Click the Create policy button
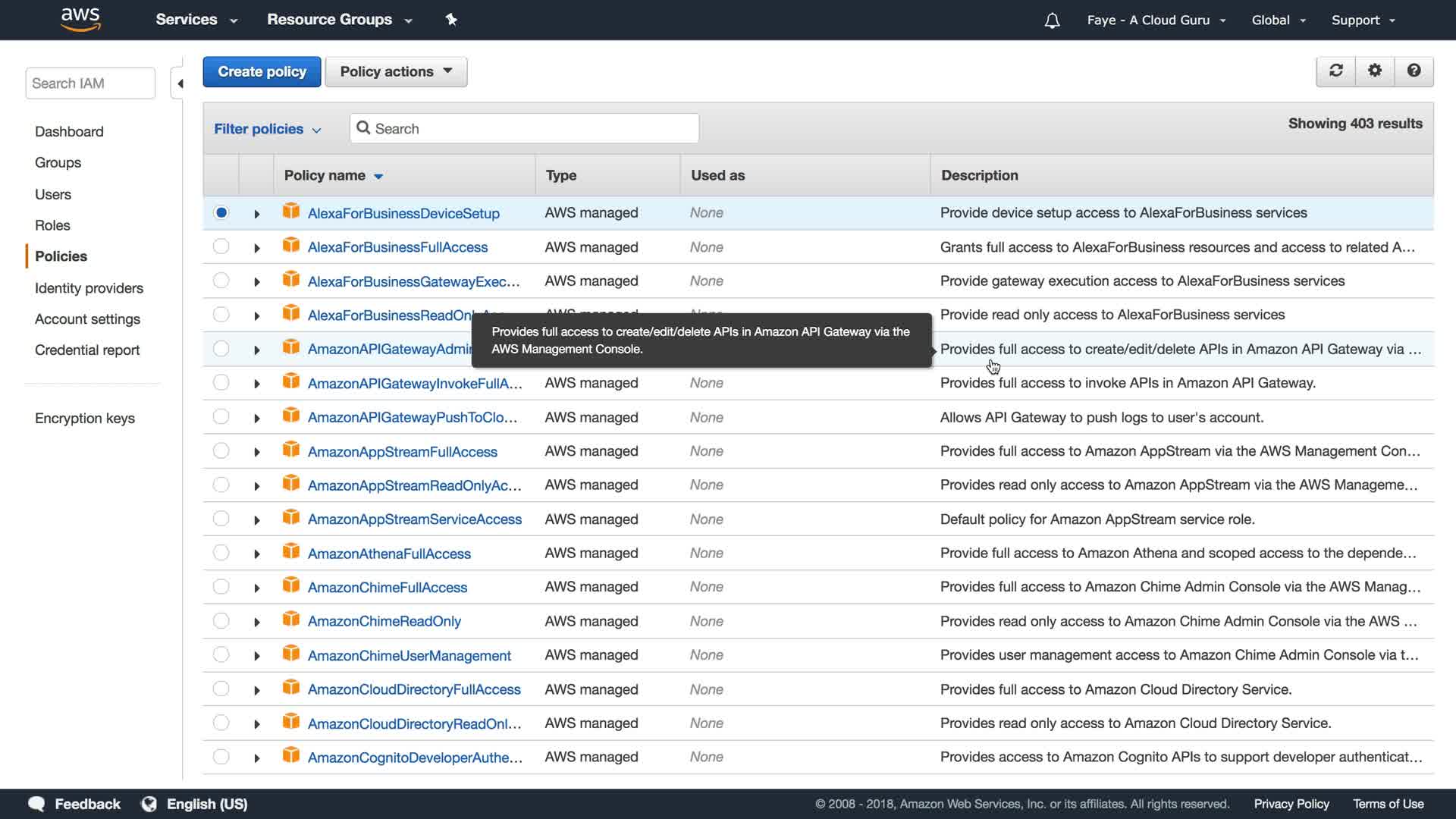This screenshot has height=819, width=1456. 262,71
